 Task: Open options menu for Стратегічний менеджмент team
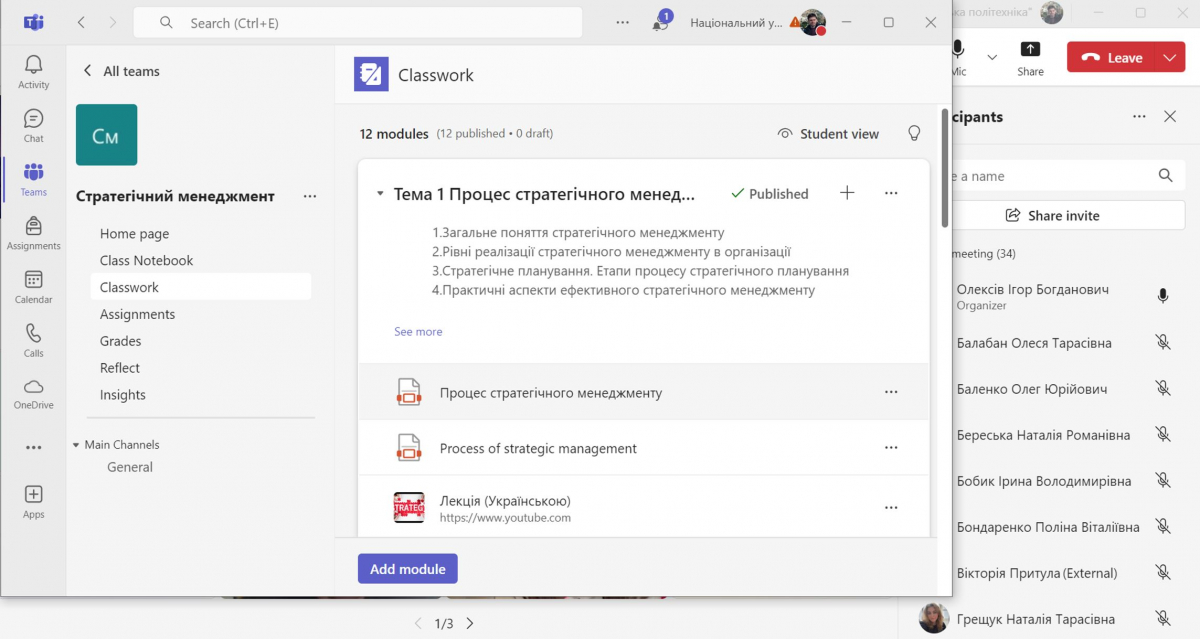pos(310,196)
